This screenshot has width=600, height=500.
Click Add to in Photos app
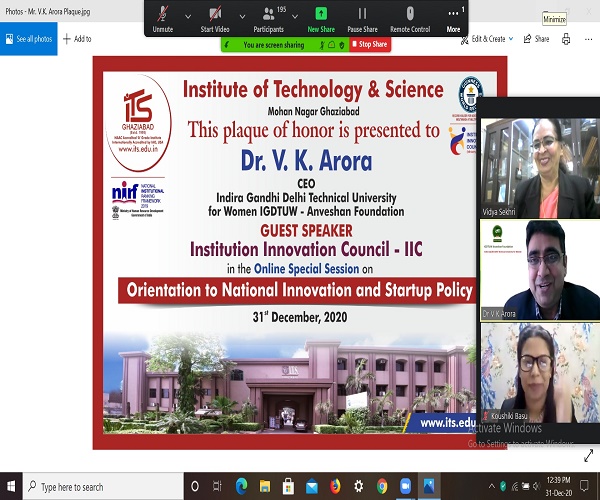click(77, 39)
